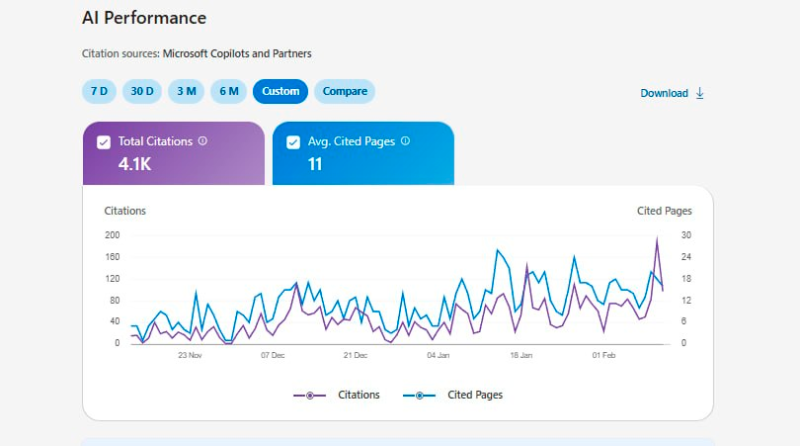Click the purple Citations legend marker
The image size is (800, 446).
click(x=310, y=395)
